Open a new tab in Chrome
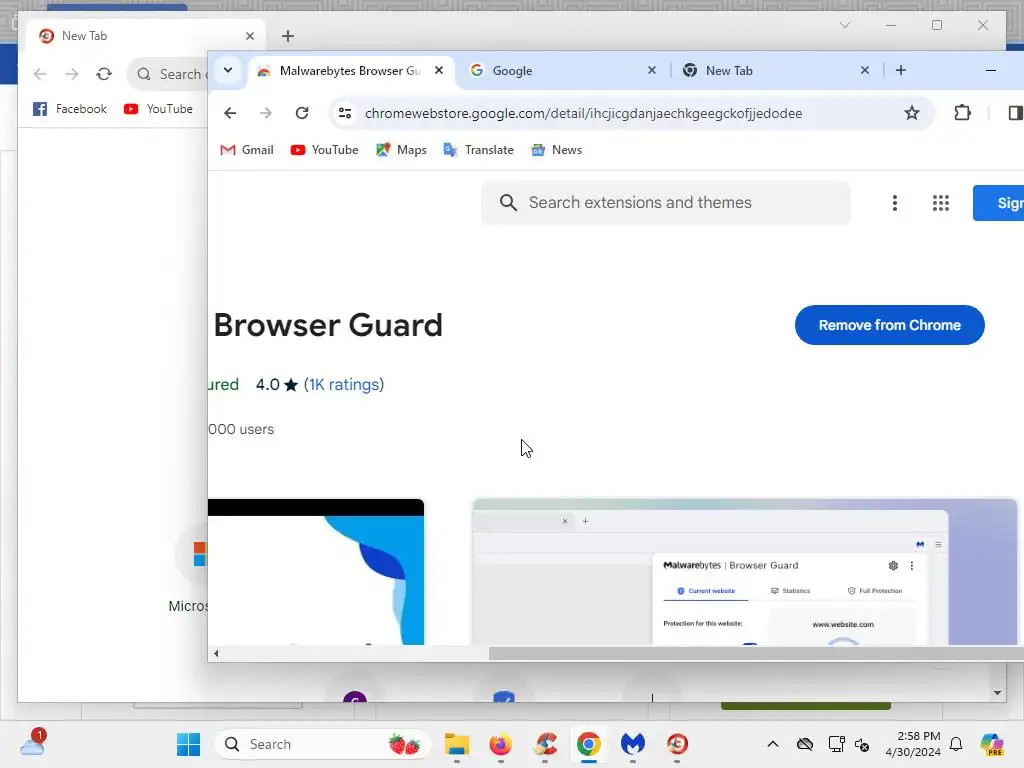Viewport: 1024px width, 768px height. pyautogui.click(x=901, y=70)
